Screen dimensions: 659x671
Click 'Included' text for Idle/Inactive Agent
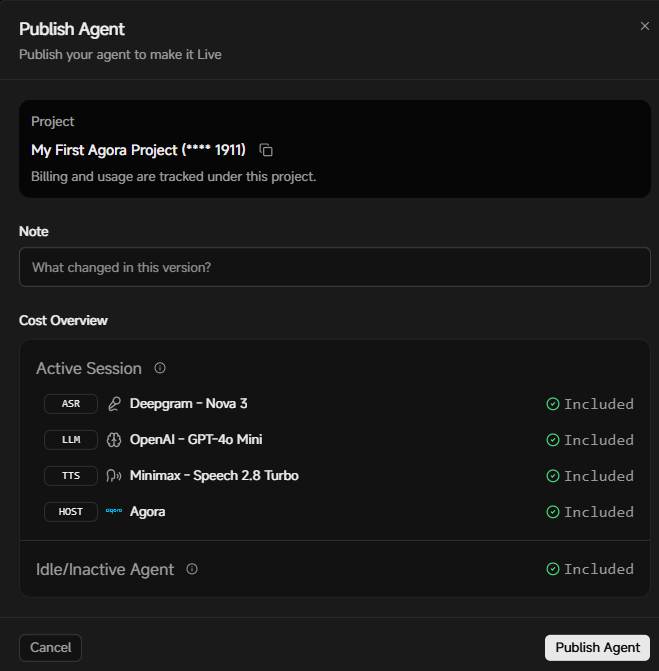click(x=599, y=569)
